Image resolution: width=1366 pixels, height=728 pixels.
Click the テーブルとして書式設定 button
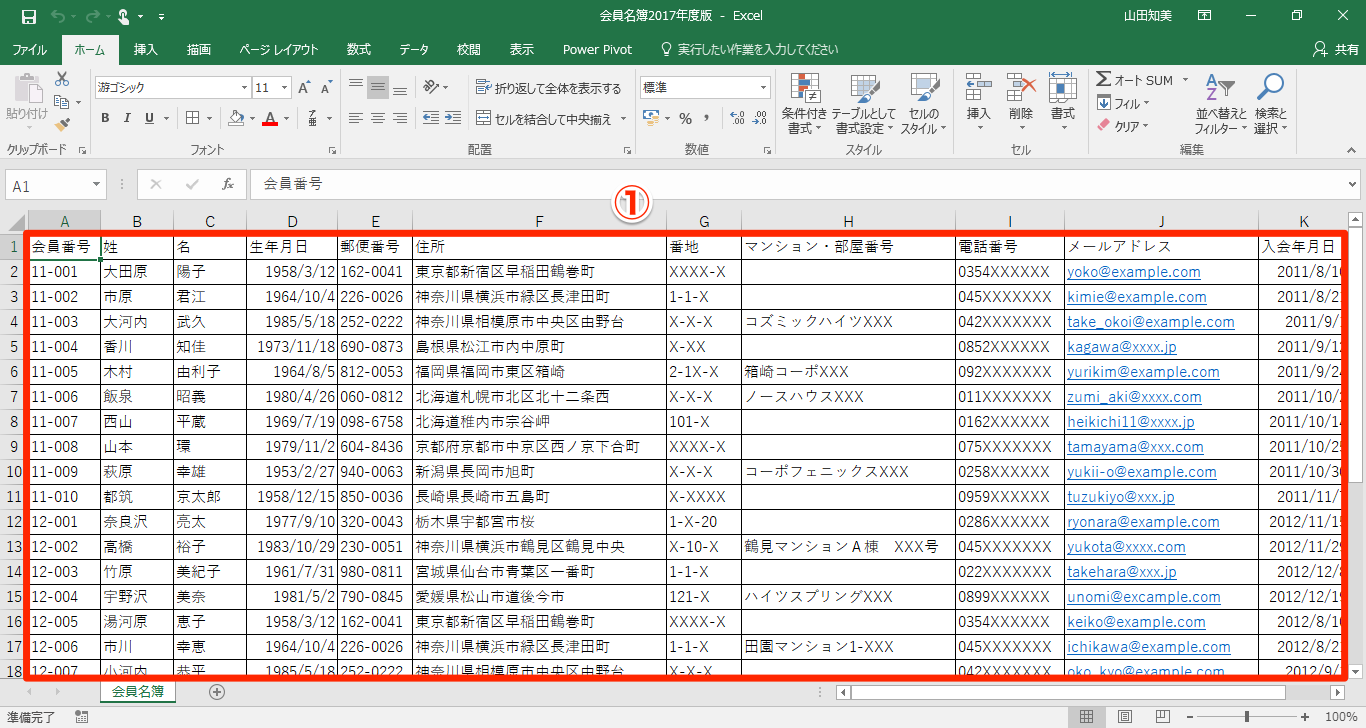pos(863,105)
